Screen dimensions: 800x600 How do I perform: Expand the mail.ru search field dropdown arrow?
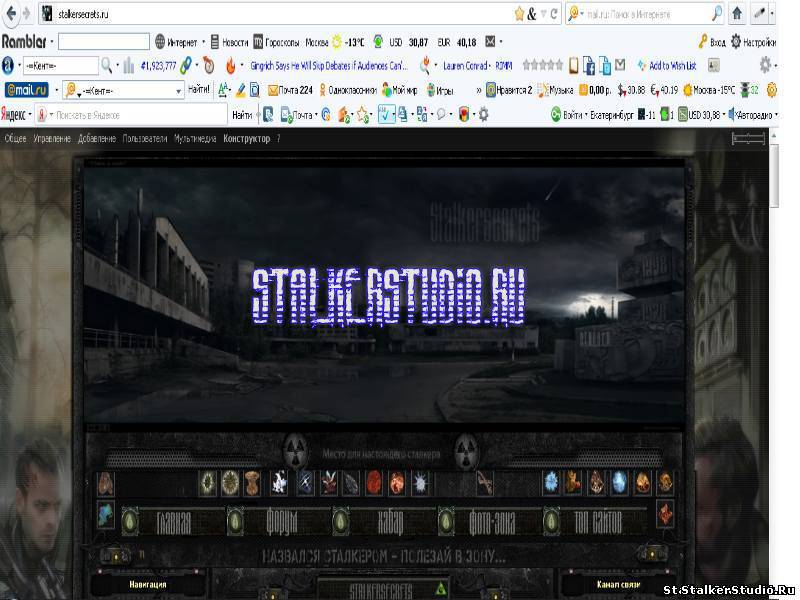(179, 91)
